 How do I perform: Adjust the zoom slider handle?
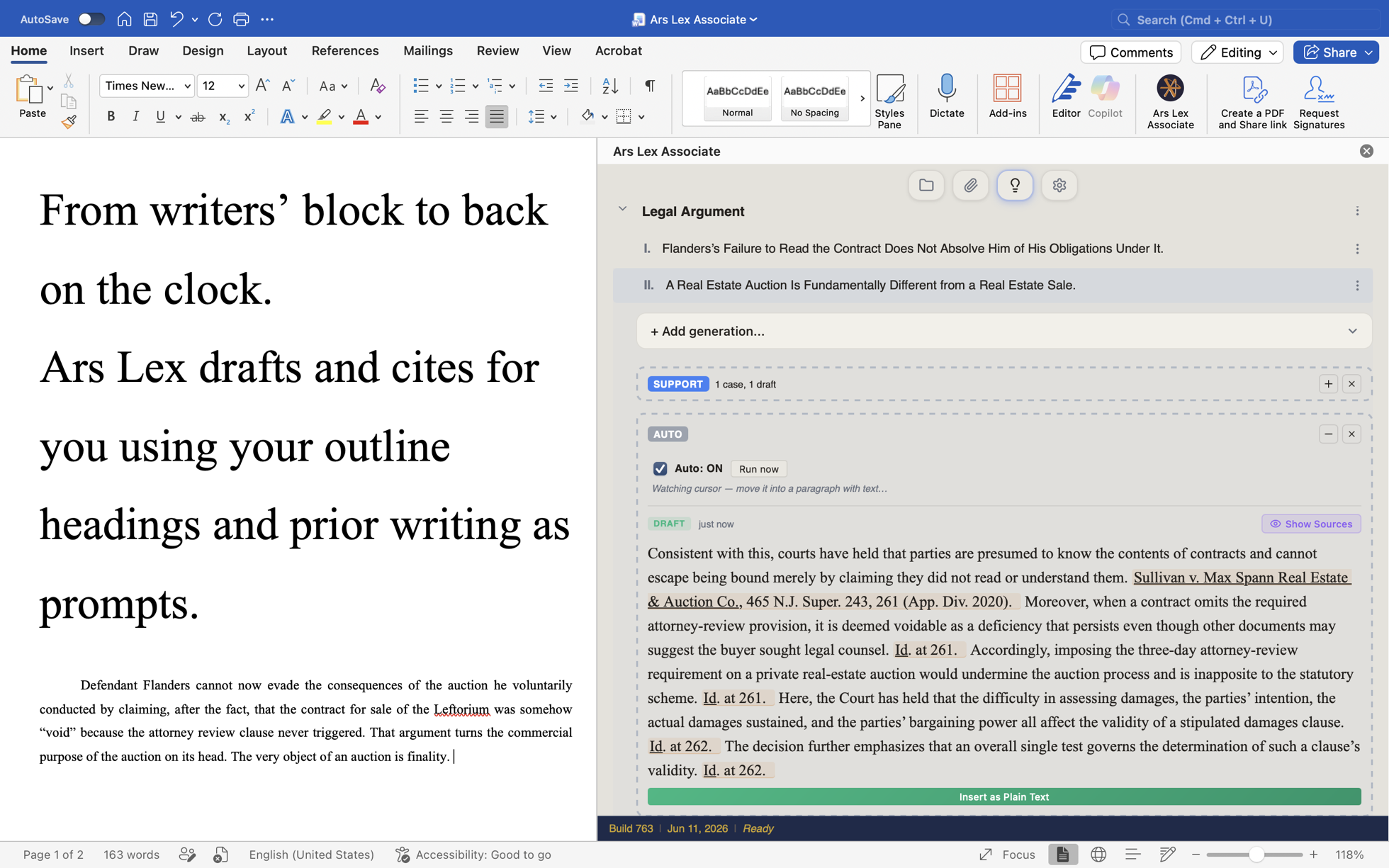1256,855
